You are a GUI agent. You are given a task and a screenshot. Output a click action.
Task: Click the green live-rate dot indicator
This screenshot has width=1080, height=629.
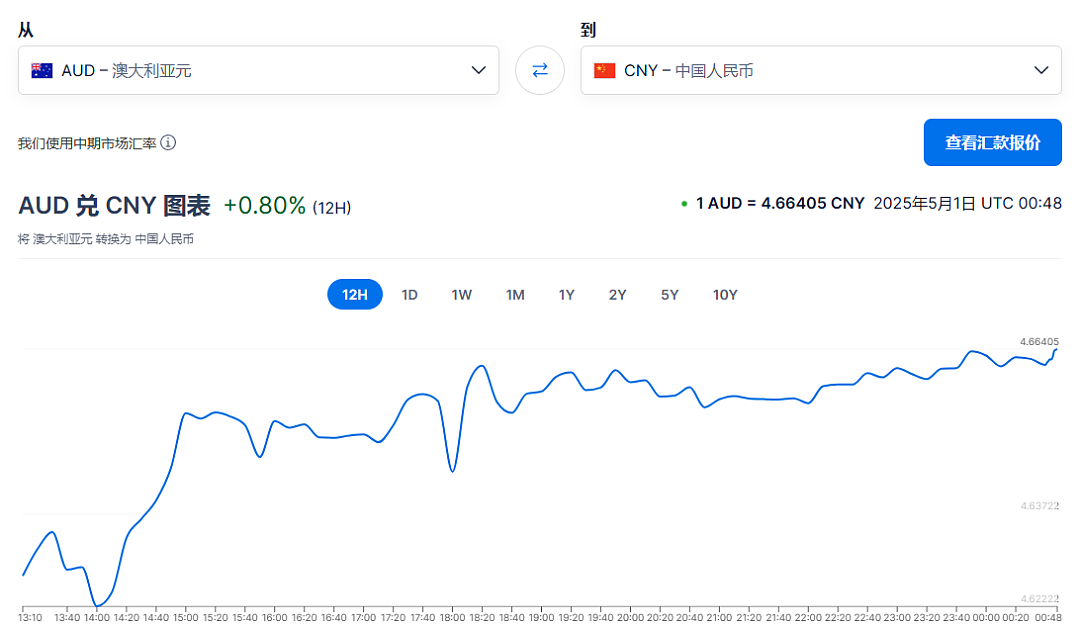pos(684,204)
